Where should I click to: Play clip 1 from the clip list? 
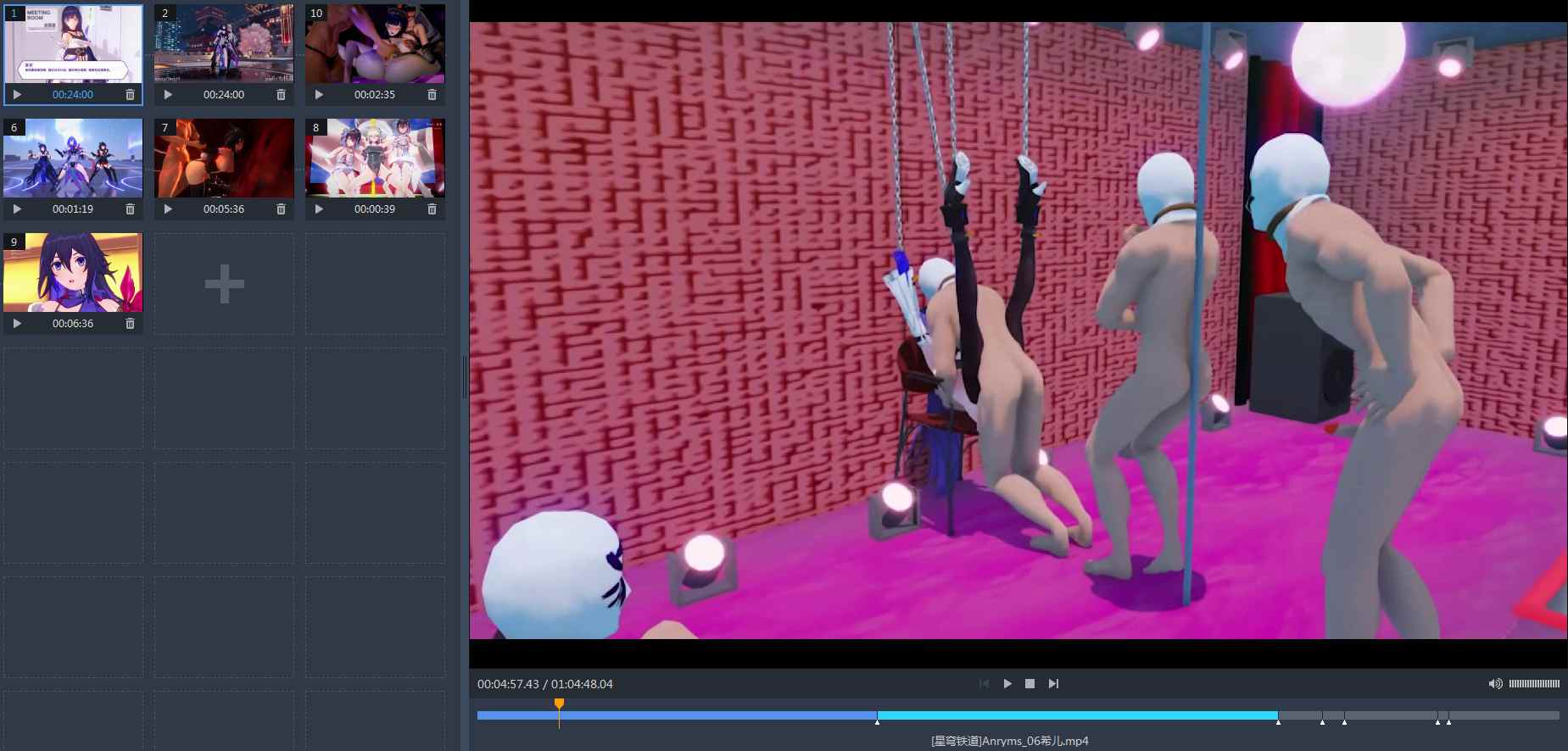click(17, 95)
